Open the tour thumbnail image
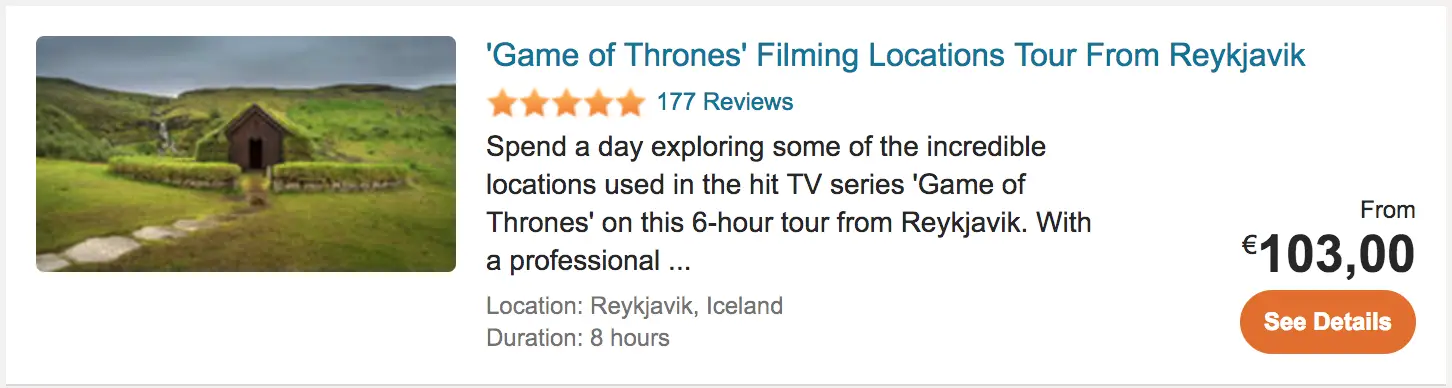The image size is (1452, 388). (246, 154)
